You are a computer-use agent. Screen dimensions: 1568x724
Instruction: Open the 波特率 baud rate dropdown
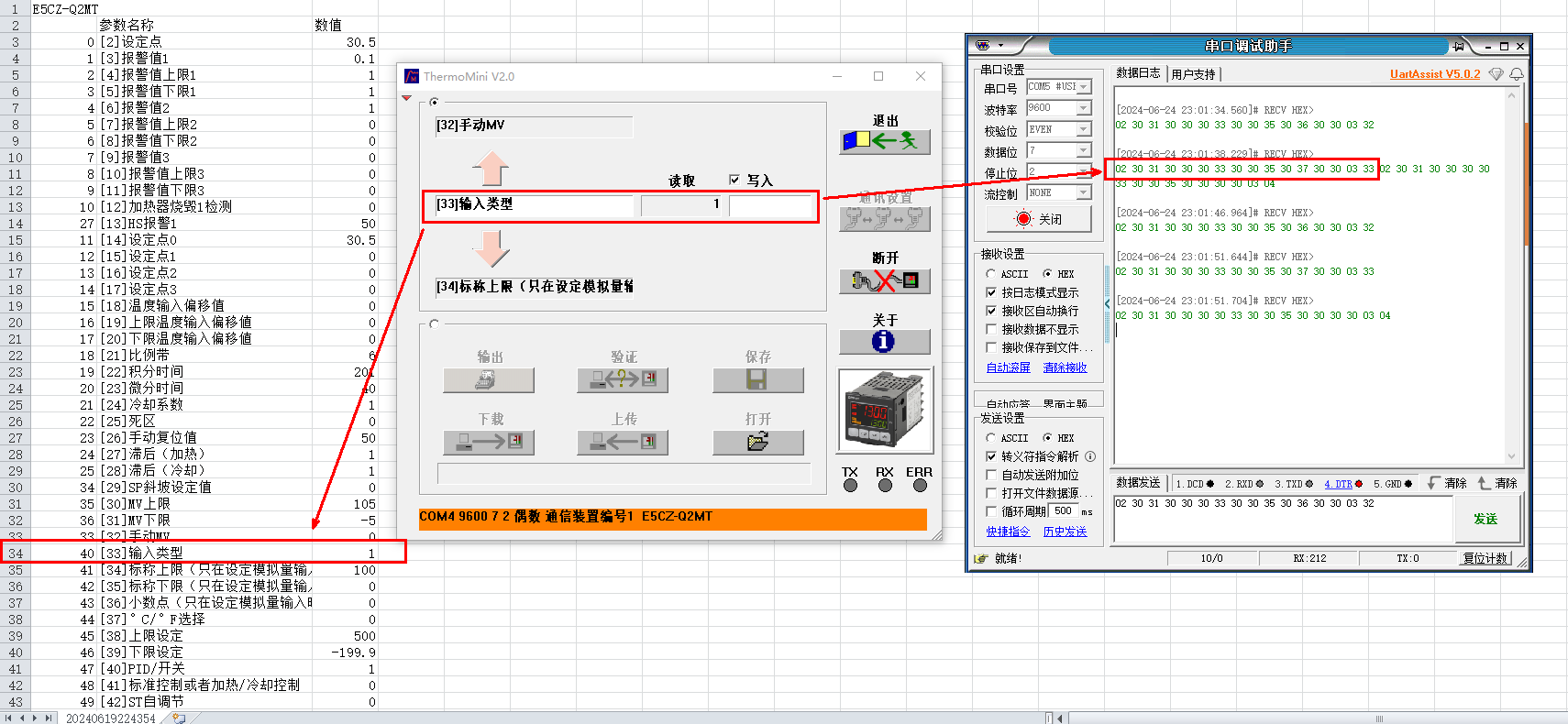coord(1084,108)
